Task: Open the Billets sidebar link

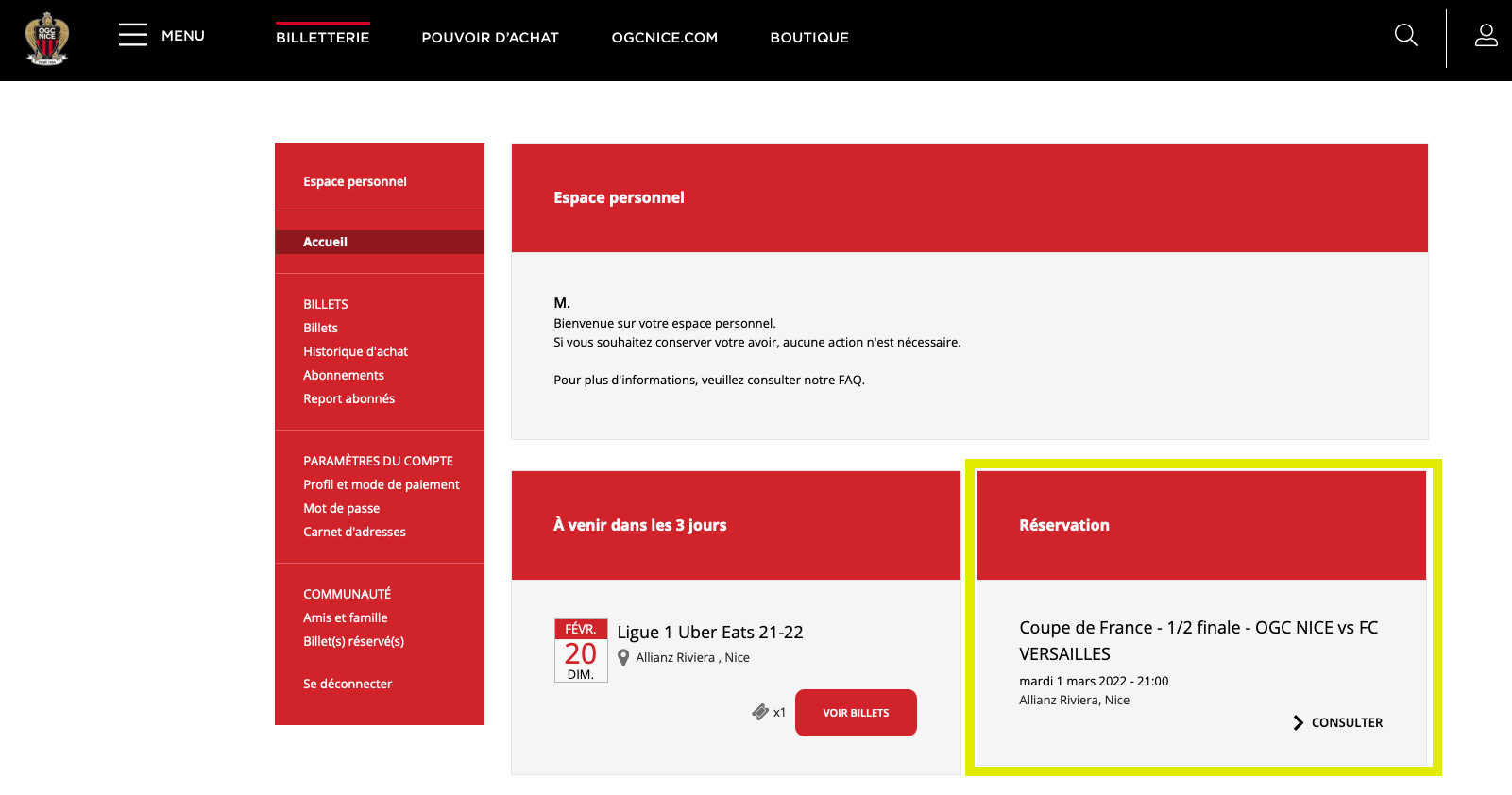Action: [320, 328]
